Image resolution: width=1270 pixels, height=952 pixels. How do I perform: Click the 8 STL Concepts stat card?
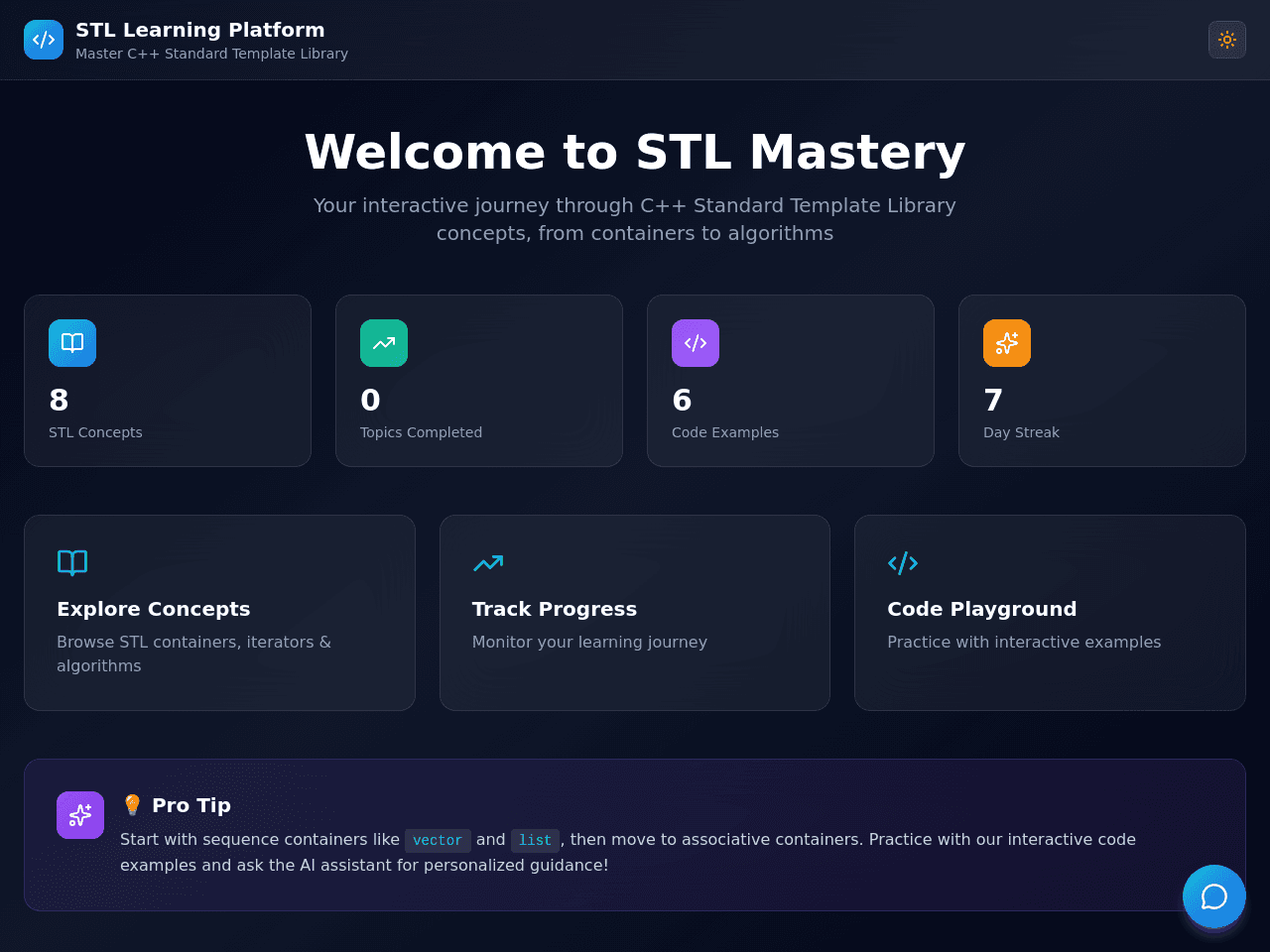tap(168, 381)
